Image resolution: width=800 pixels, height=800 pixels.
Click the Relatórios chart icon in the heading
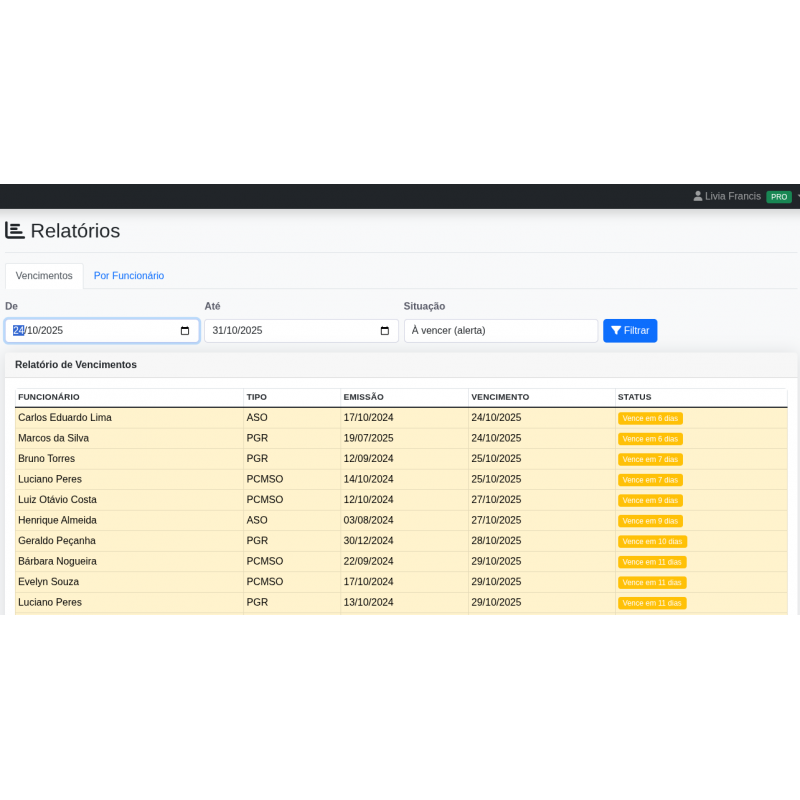(x=15, y=231)
